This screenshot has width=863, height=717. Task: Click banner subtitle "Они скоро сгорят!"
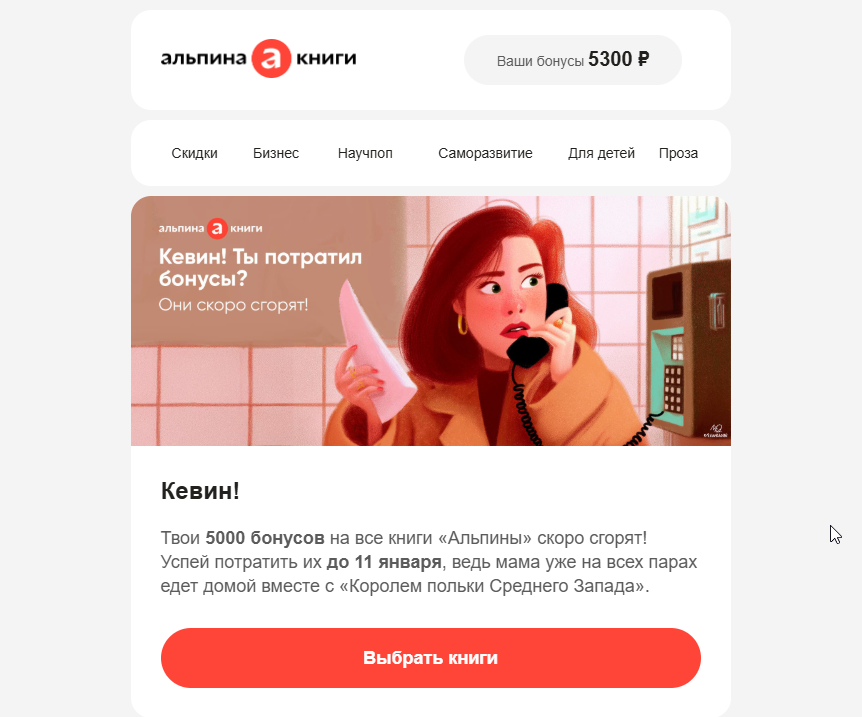233,304
